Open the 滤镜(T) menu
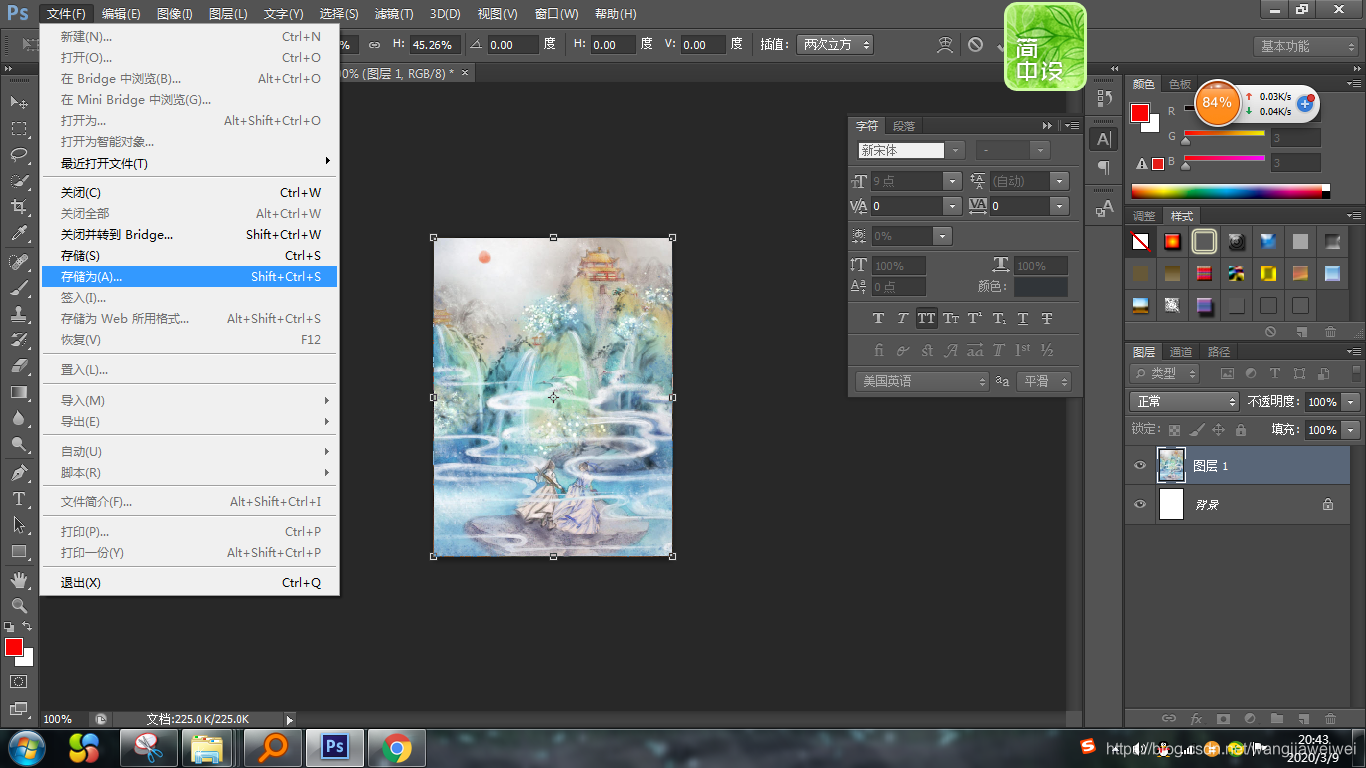1366x768 pixels. tap(394, 14)
